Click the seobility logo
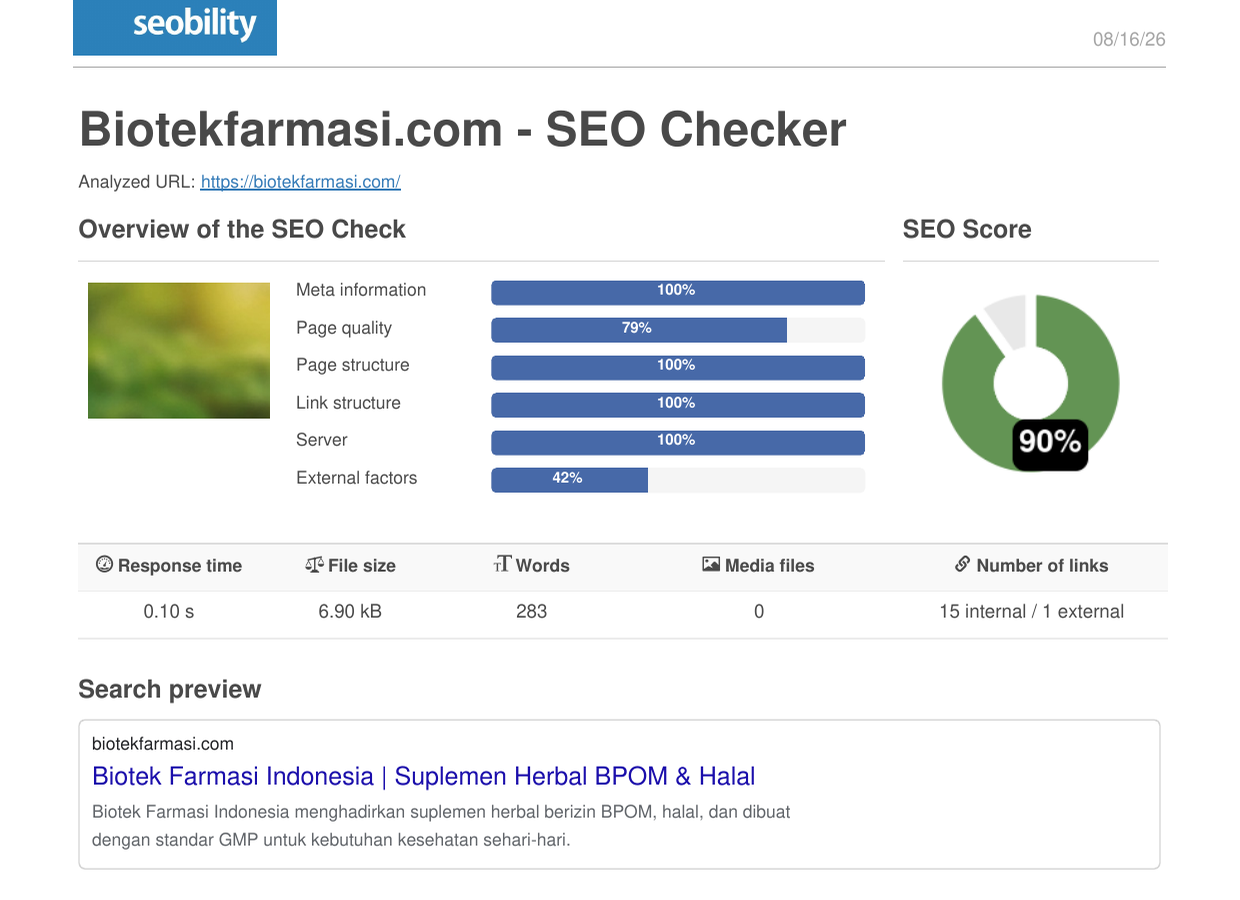Image resolution: width=1240 pixels, height=900 pixels. [x=175, y=27]
